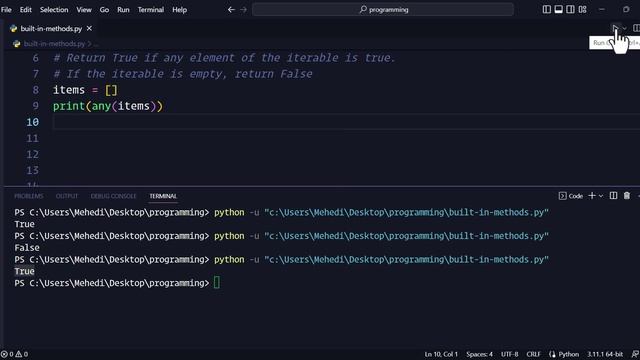Click comment 'Return True if any element'
Viewport: 640px width, 360px height.
pos(224,58)
